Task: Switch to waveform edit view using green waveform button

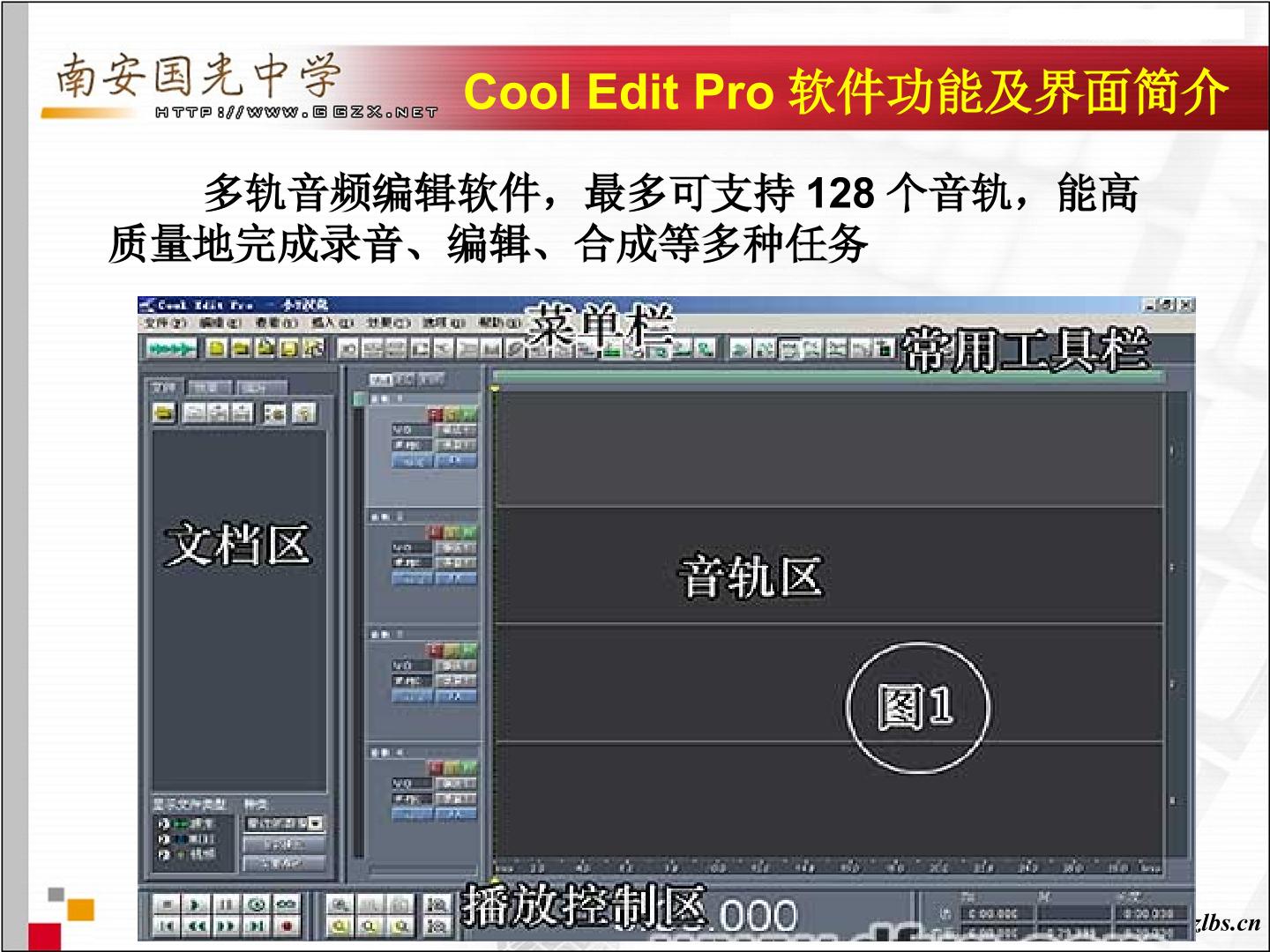Action: tap(172, 349)
